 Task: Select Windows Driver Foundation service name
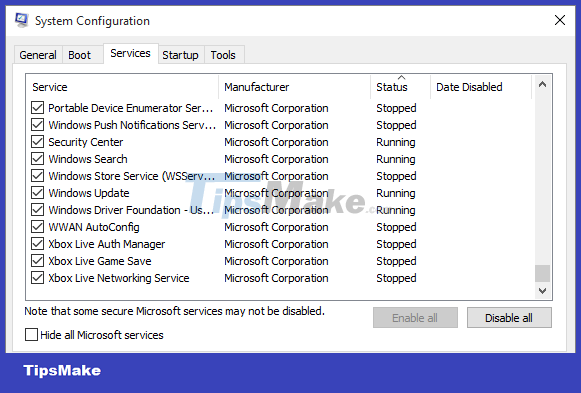tap(131, 210)
